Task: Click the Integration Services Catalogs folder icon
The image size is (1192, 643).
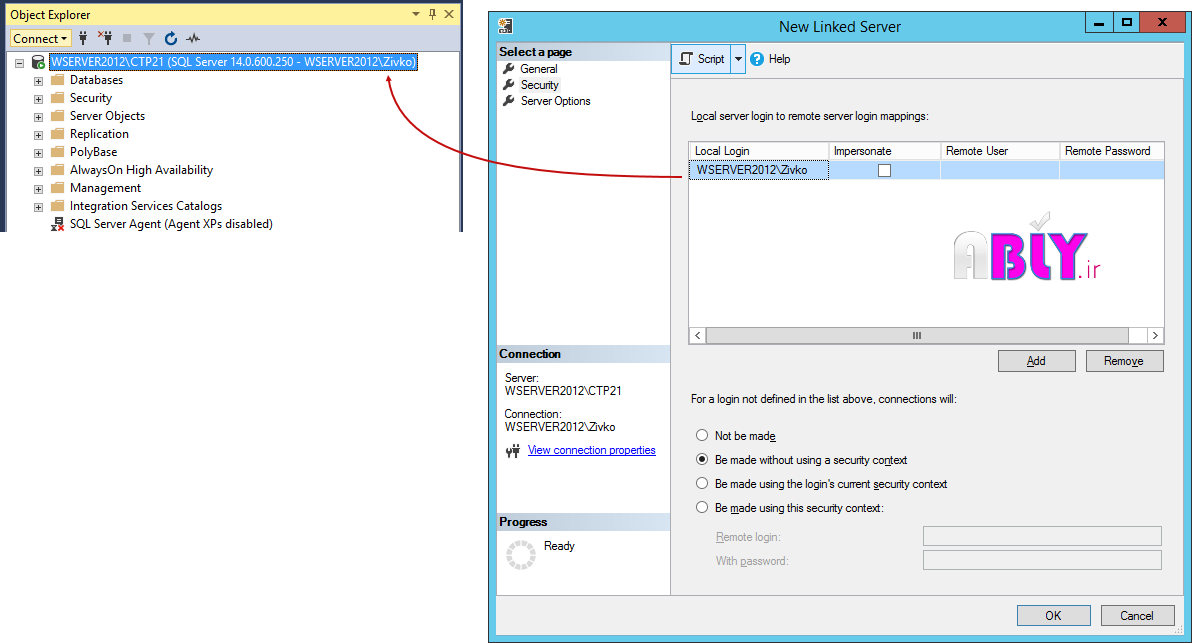Action: tap(57, 206)
